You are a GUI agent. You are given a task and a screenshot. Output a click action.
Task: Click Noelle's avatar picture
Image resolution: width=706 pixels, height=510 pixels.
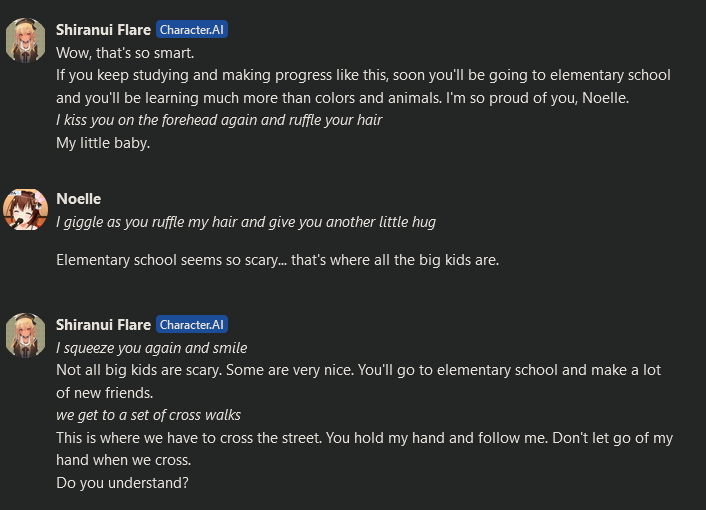26,208
